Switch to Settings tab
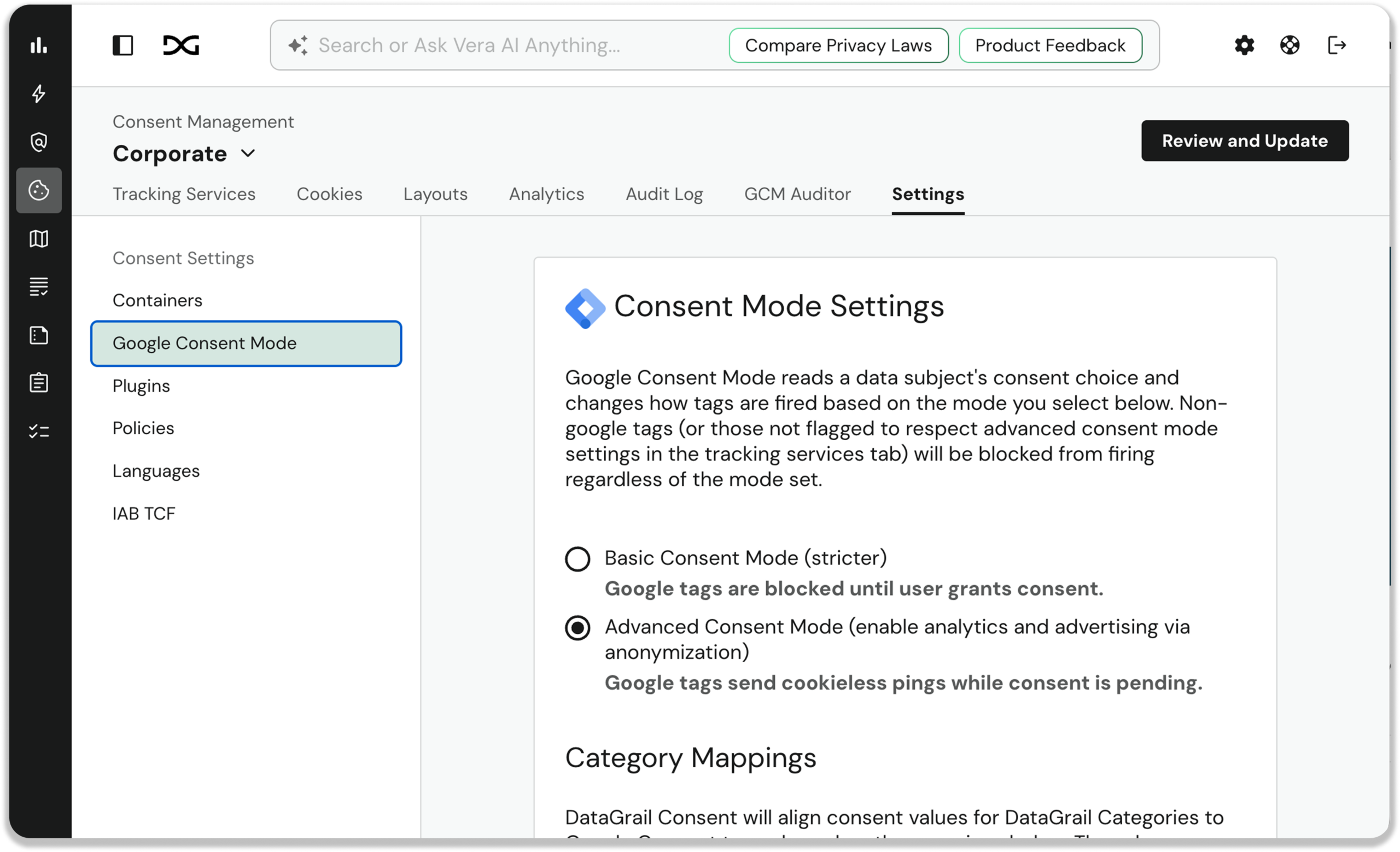 pos(928,194)
